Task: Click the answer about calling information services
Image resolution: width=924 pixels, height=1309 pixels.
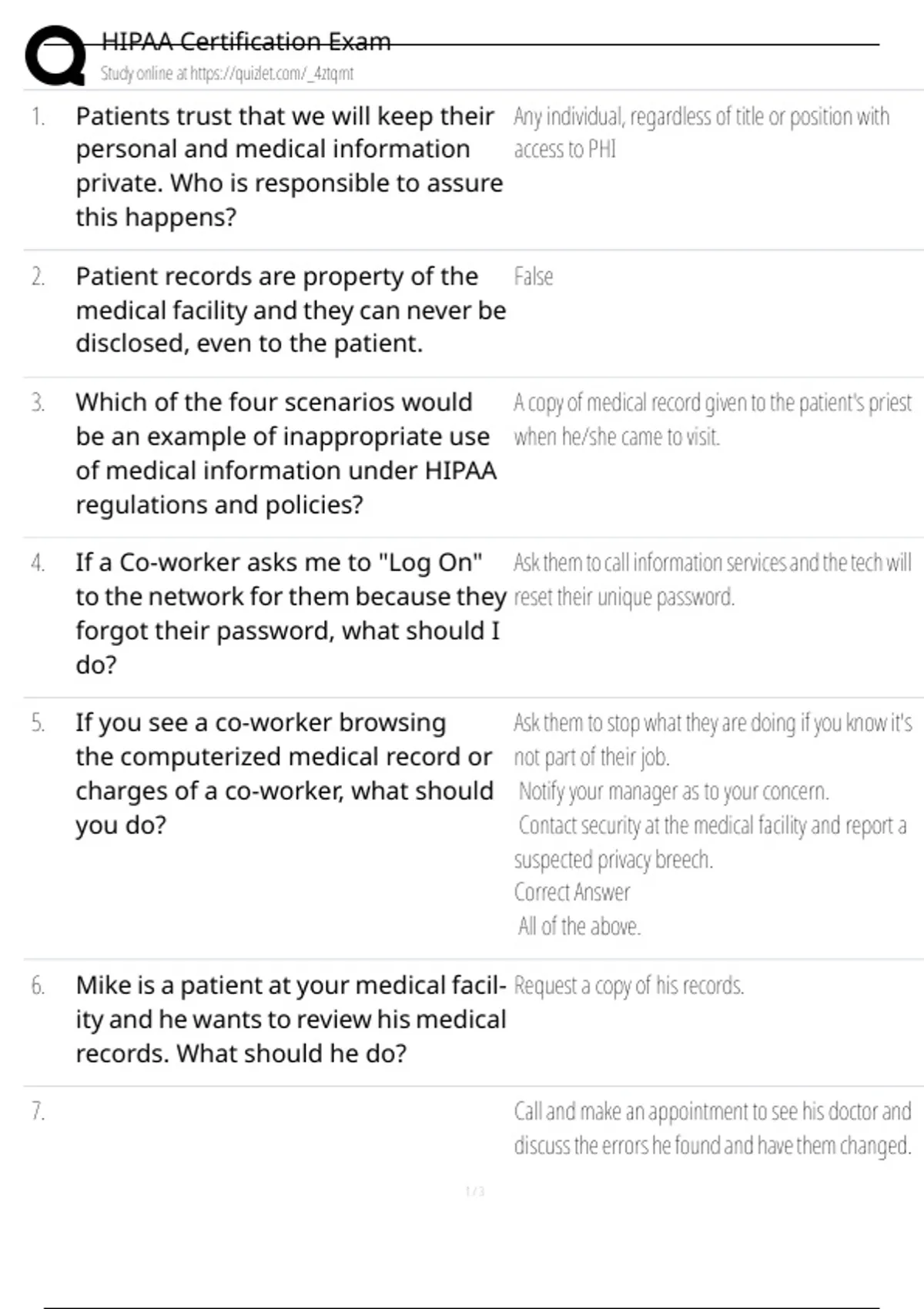Action: (711, 580)
